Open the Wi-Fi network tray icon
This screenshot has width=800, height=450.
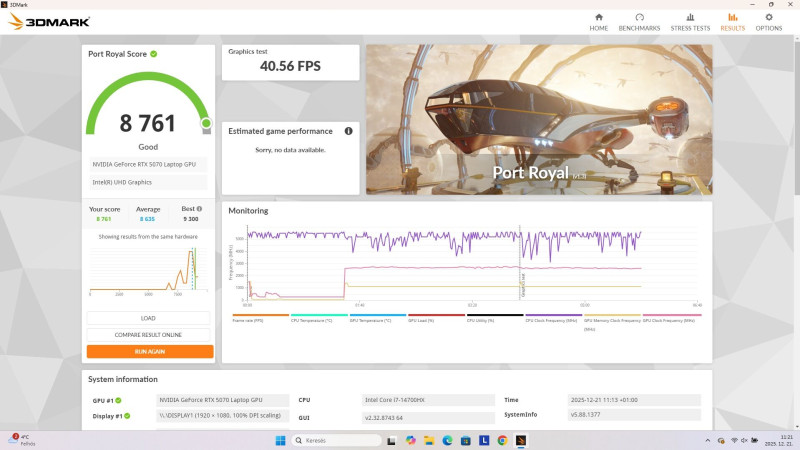tap(734, 440)
